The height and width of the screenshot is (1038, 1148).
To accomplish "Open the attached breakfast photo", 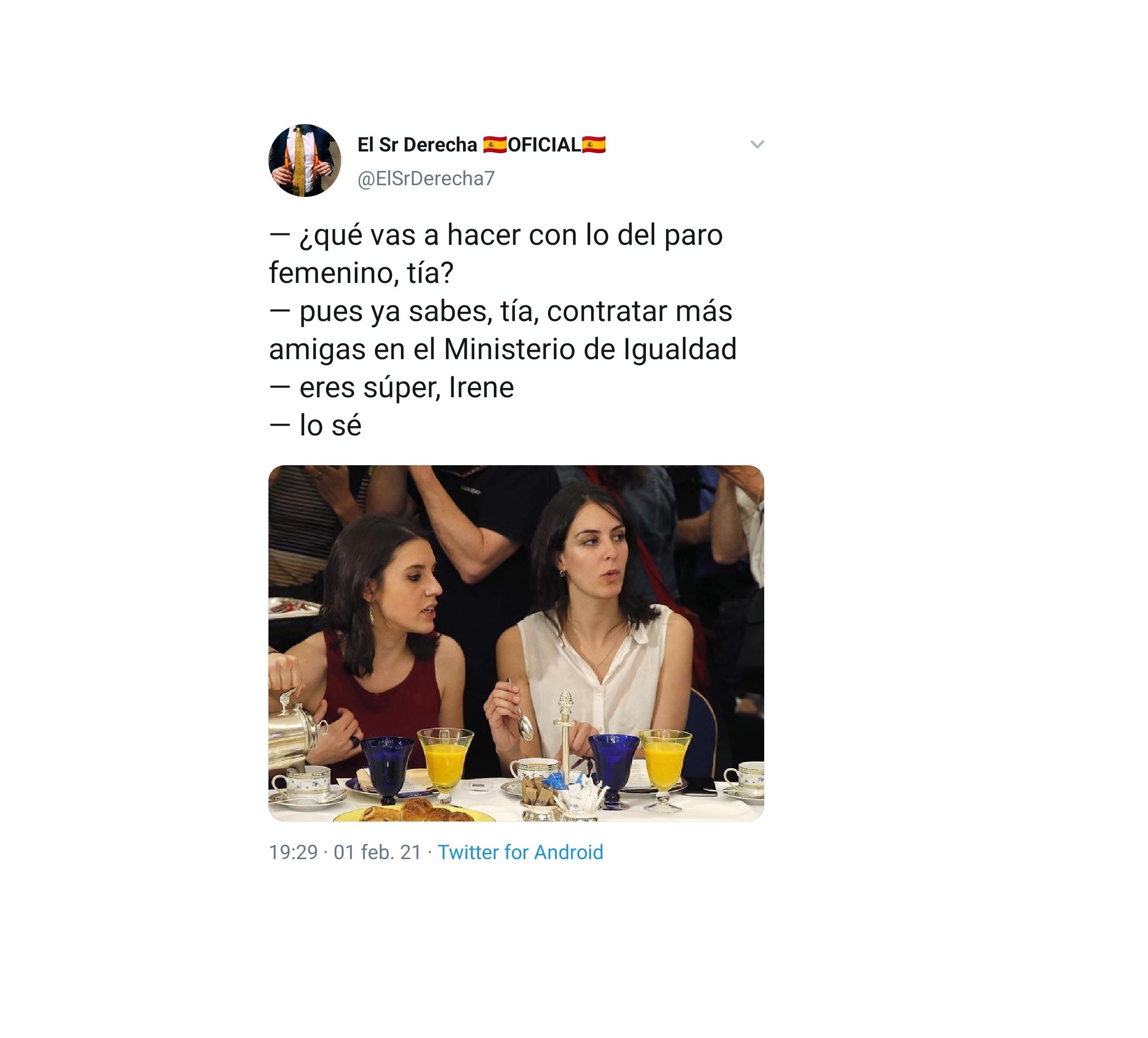I will [x=516, y=643].
